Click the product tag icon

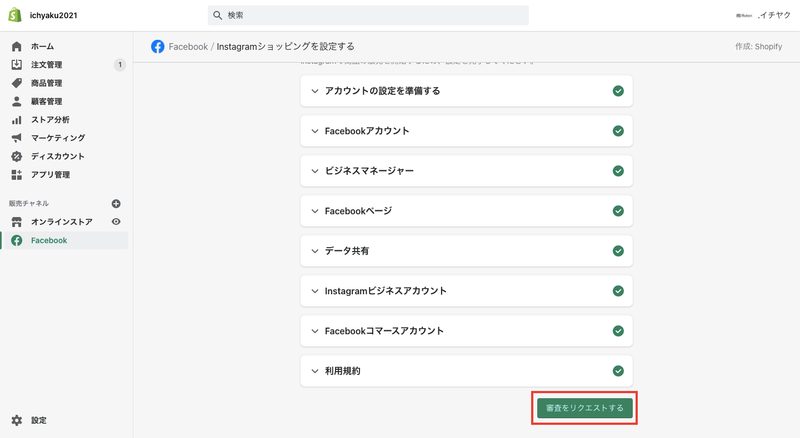tap(16, 83)
